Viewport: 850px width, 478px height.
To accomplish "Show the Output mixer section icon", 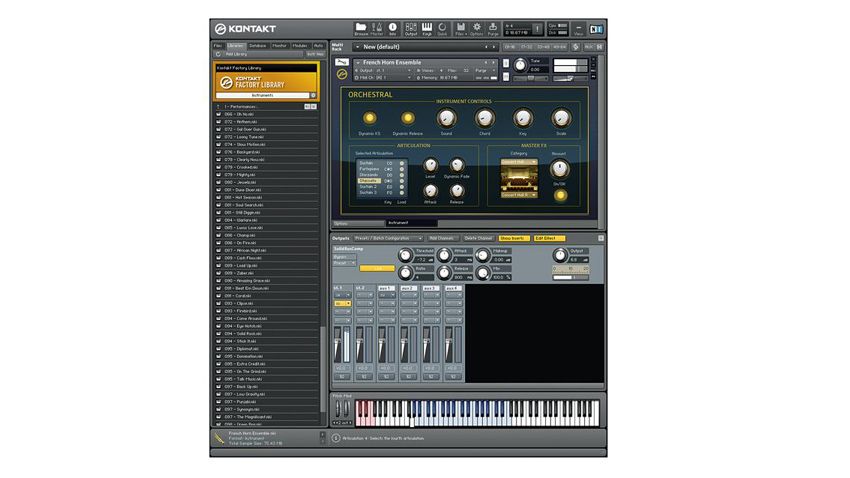I will pyautogui.click(x=411, y=28).
